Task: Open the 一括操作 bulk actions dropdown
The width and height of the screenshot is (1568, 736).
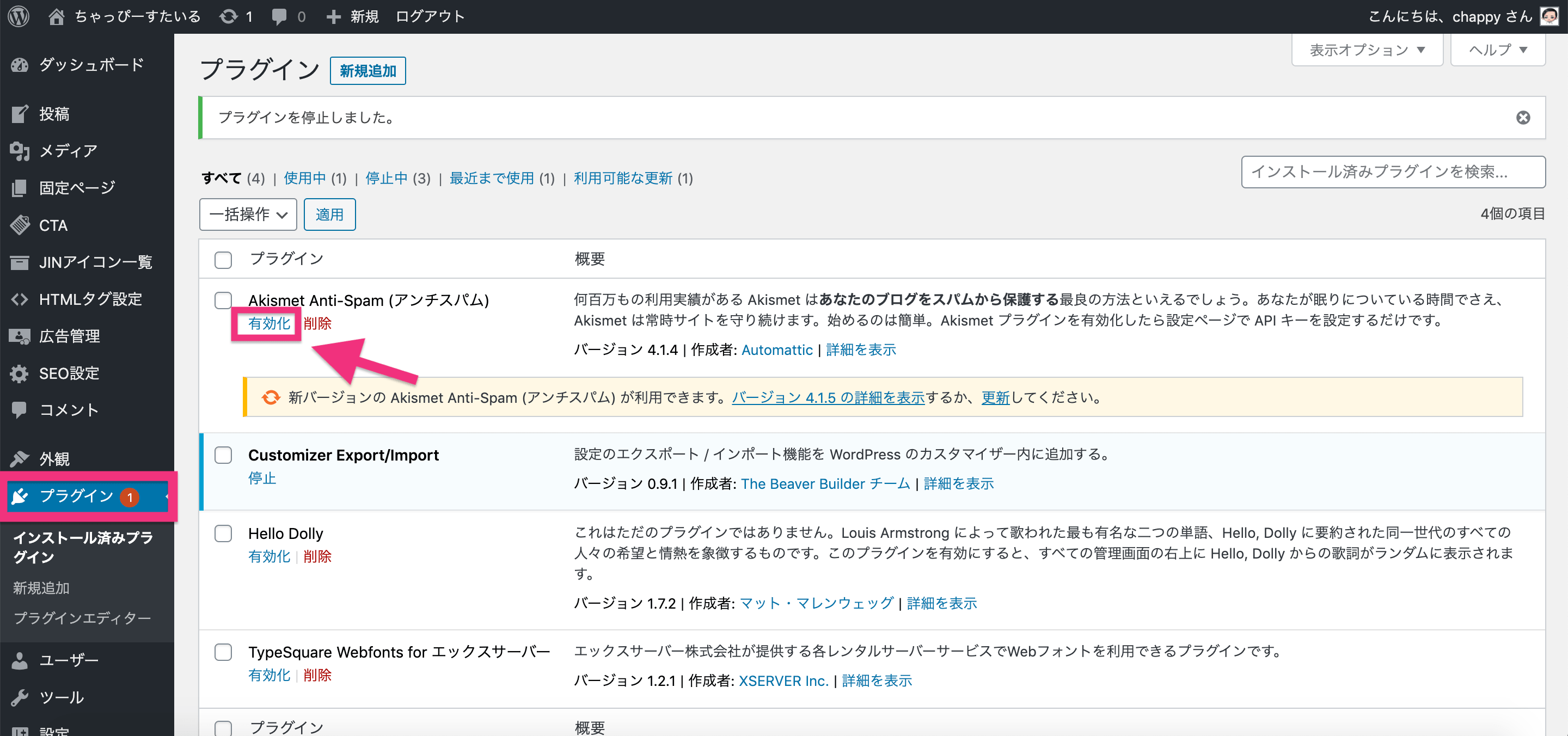Action: (x=248, y=214)
